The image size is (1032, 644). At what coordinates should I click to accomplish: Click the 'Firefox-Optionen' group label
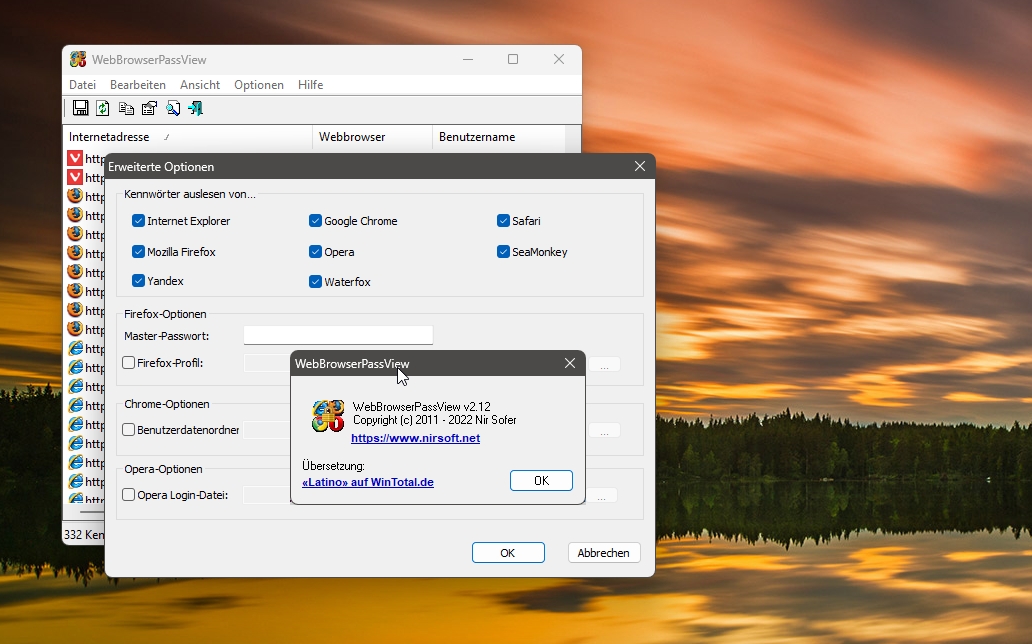(x=165, y=314)
